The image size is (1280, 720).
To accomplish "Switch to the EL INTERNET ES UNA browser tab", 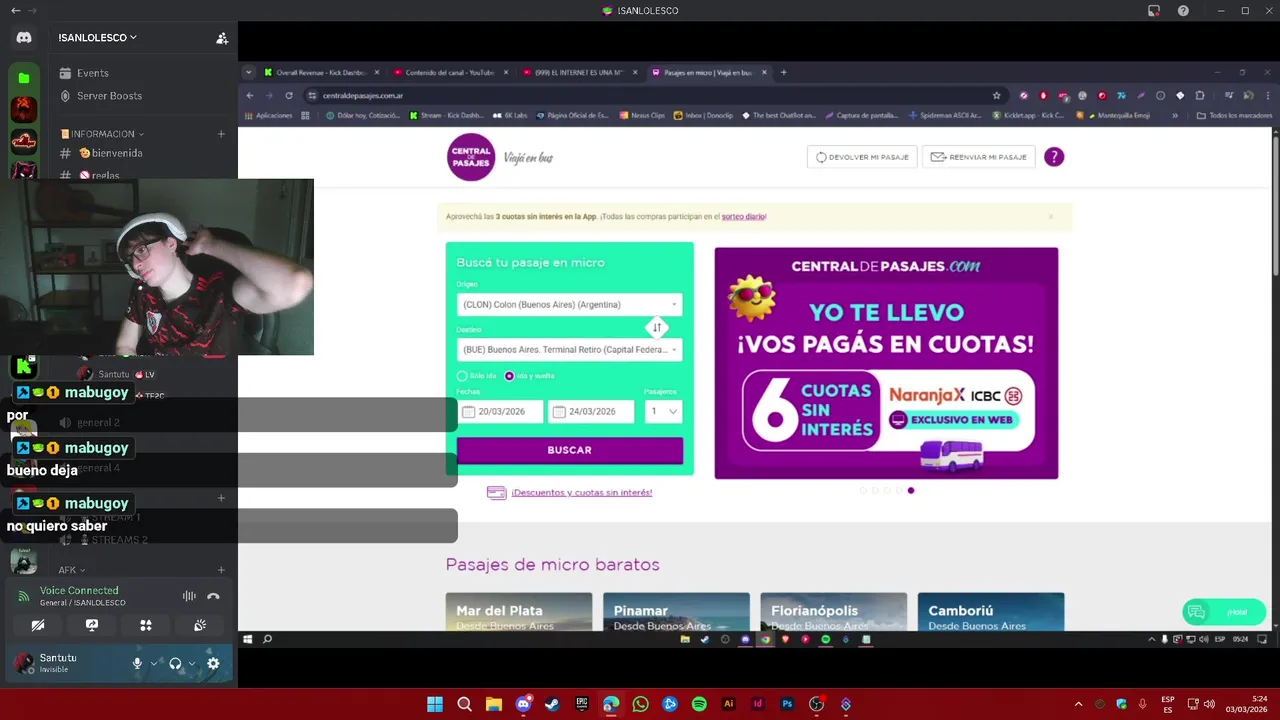I will [x=578, y=72].
